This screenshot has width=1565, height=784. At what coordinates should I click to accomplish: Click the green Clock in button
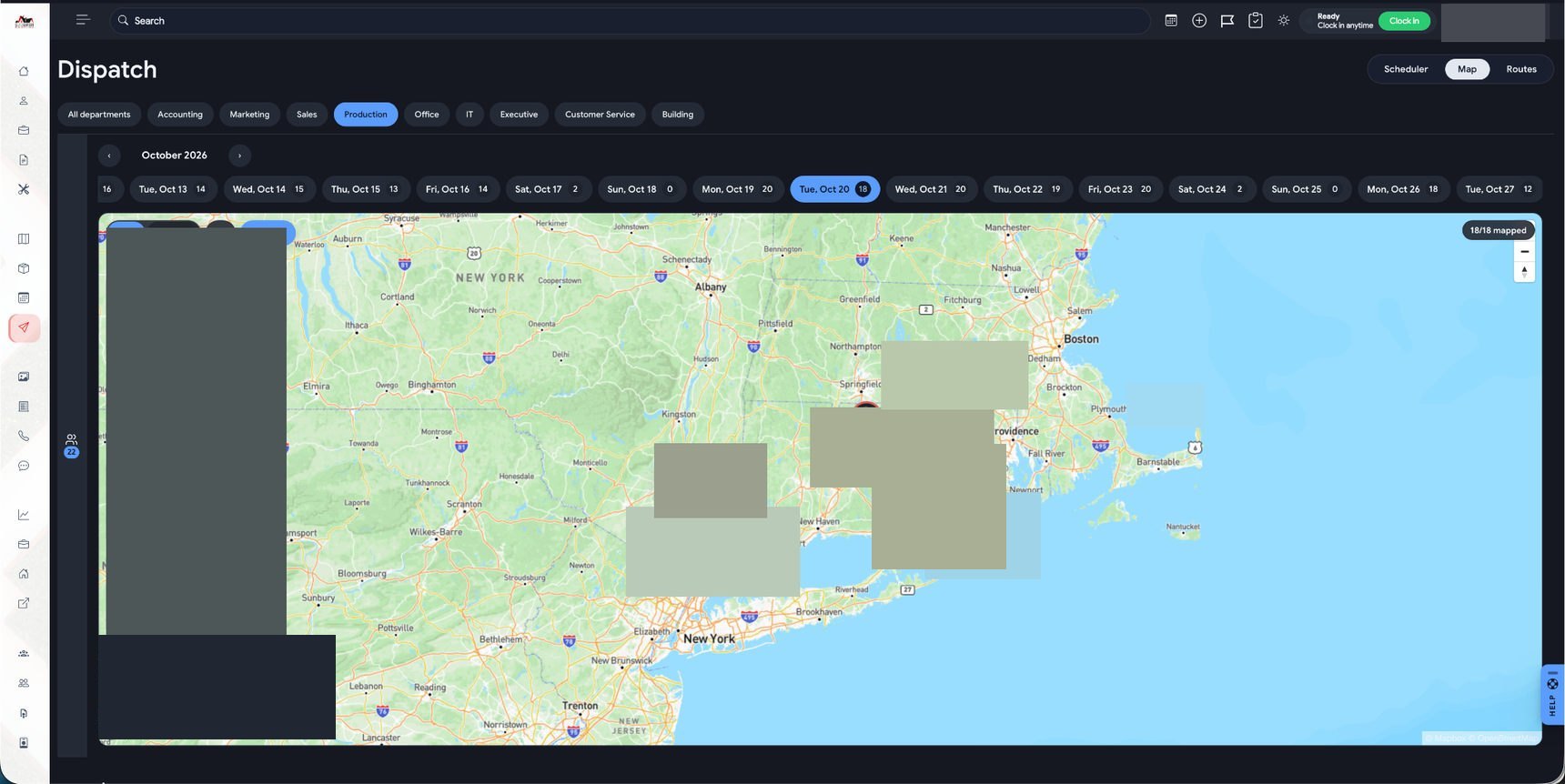point(1404,21)
